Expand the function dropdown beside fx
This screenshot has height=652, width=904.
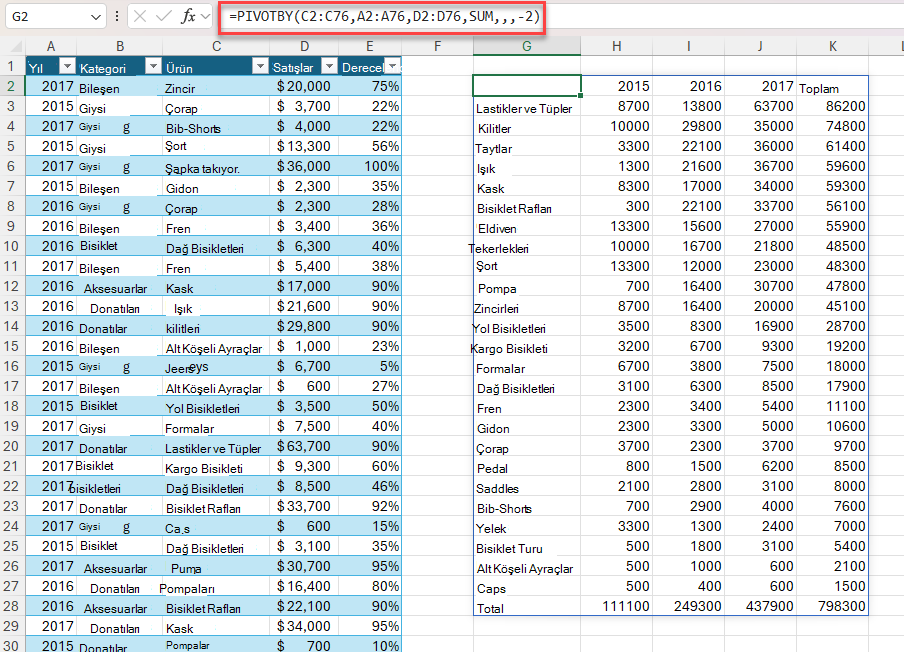[x=206, y=17]
